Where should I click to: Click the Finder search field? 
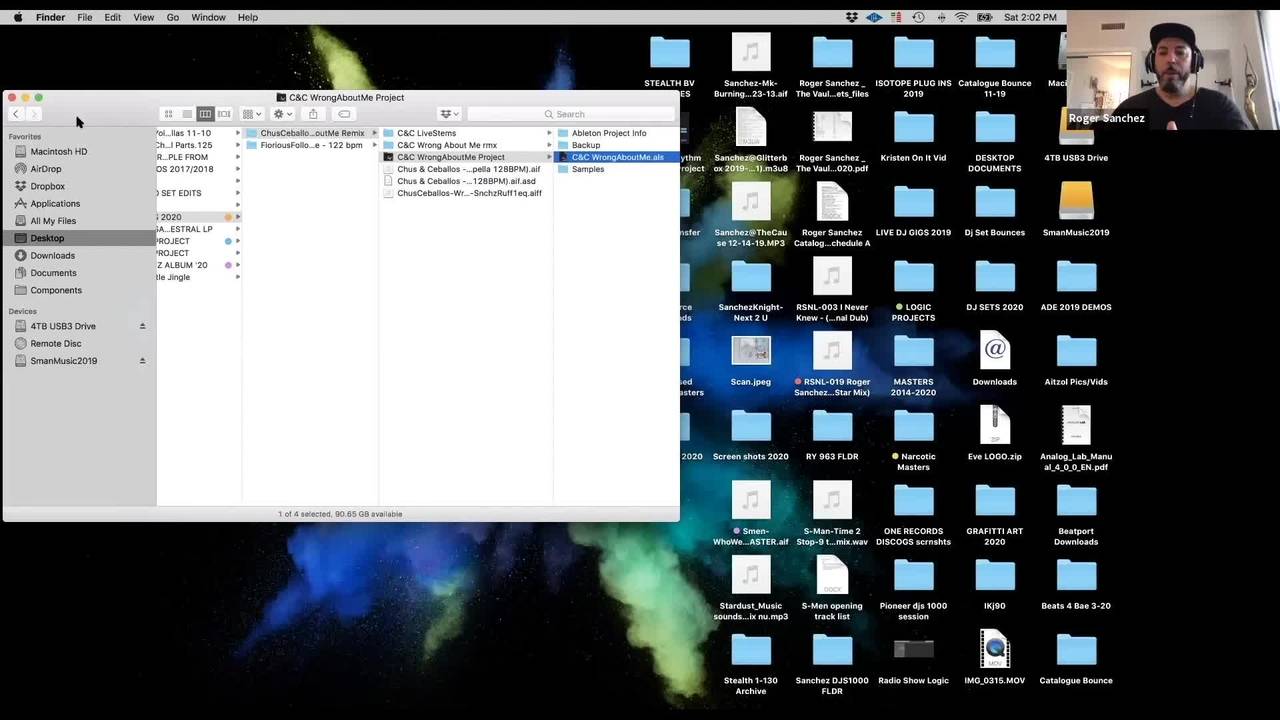click(570, 114)
